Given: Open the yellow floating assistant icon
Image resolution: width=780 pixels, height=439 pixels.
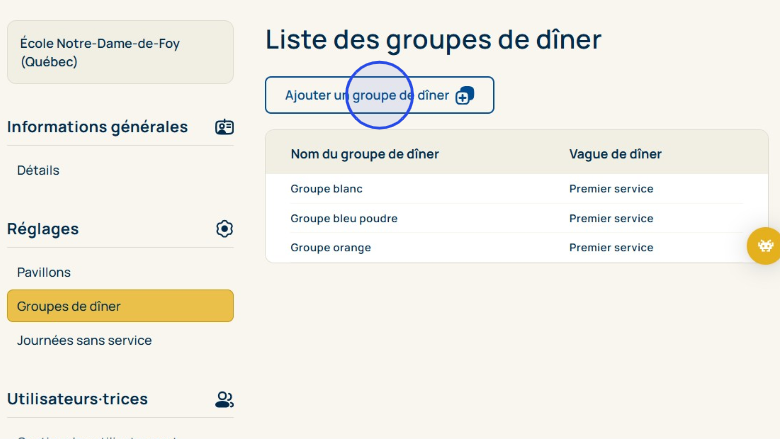Looking at the screenshot, I should coord(765,246).
